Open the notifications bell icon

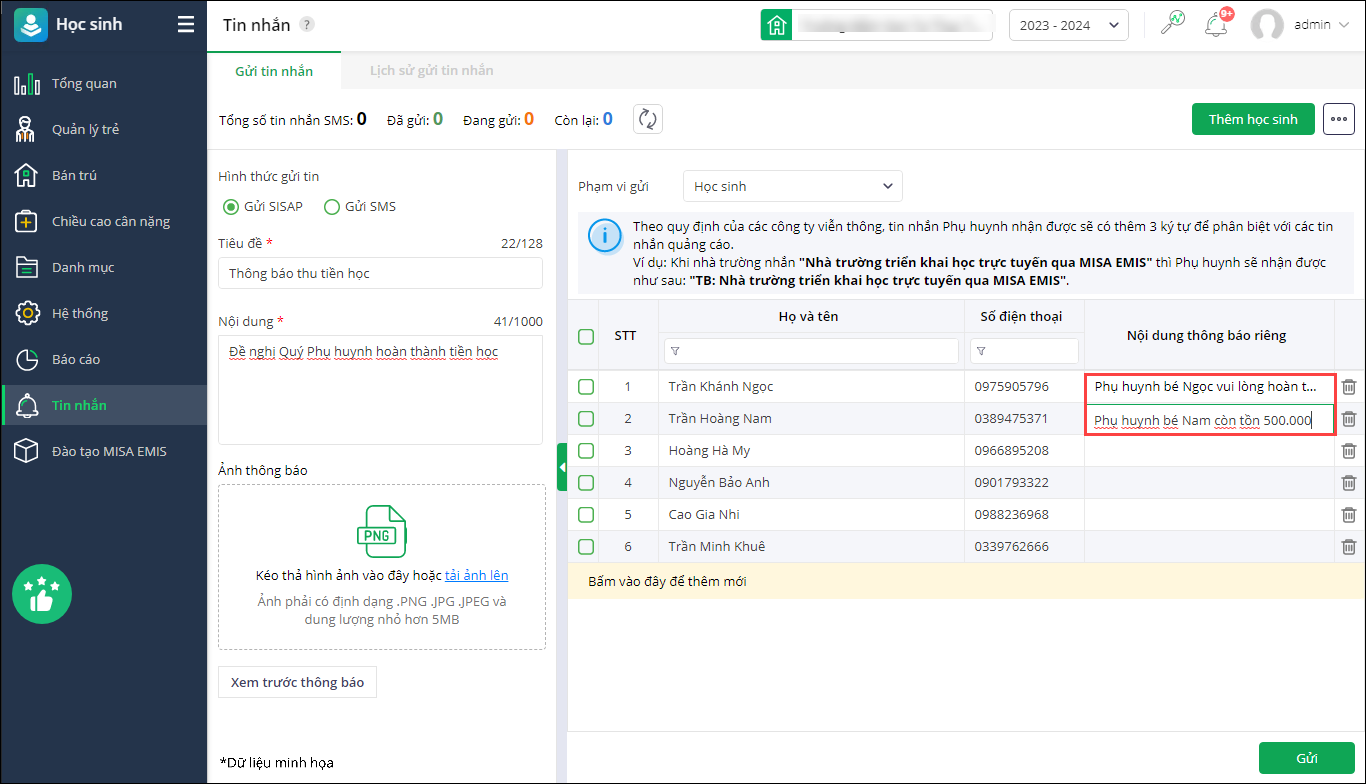[1217, 25]
